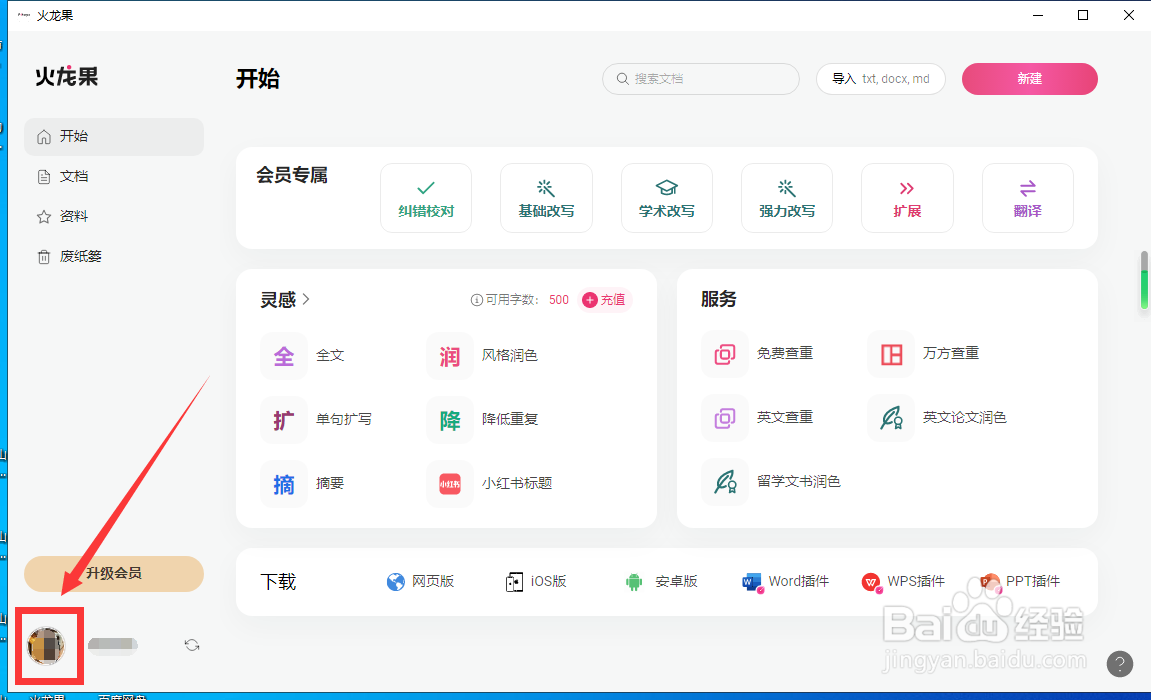Click the 新建 new document button
Image resolution: width=1151 pixels, height=700 pixels.
coord(1029,79)
